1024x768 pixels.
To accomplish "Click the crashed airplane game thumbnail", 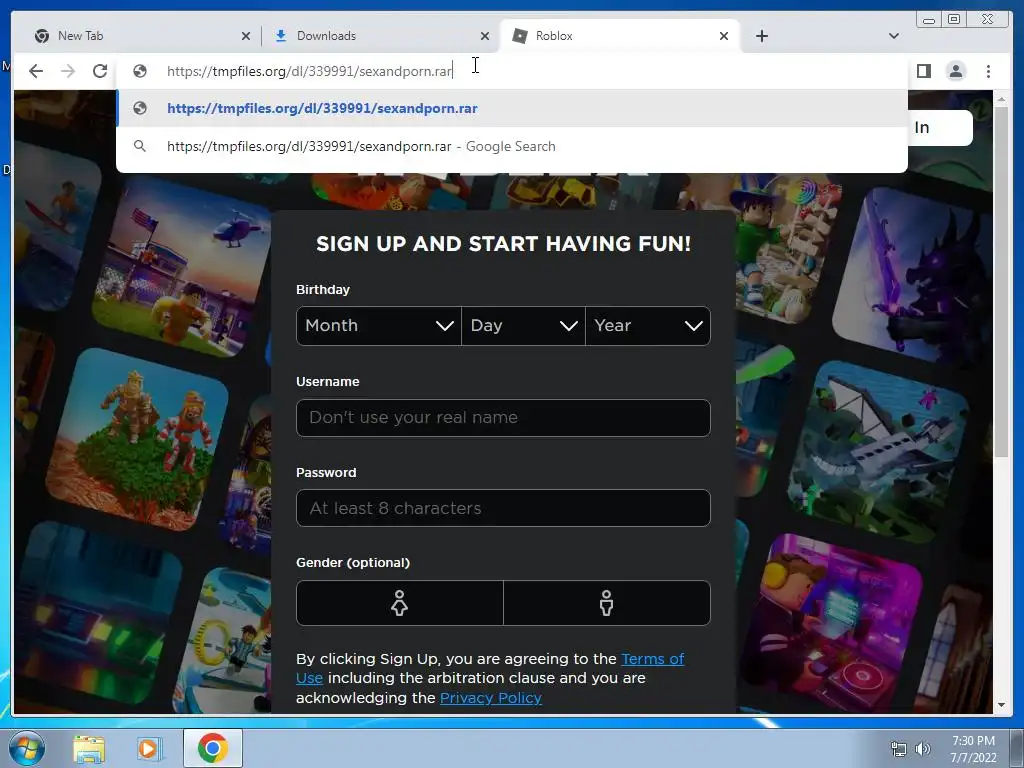I will click(x=878, y=452).
